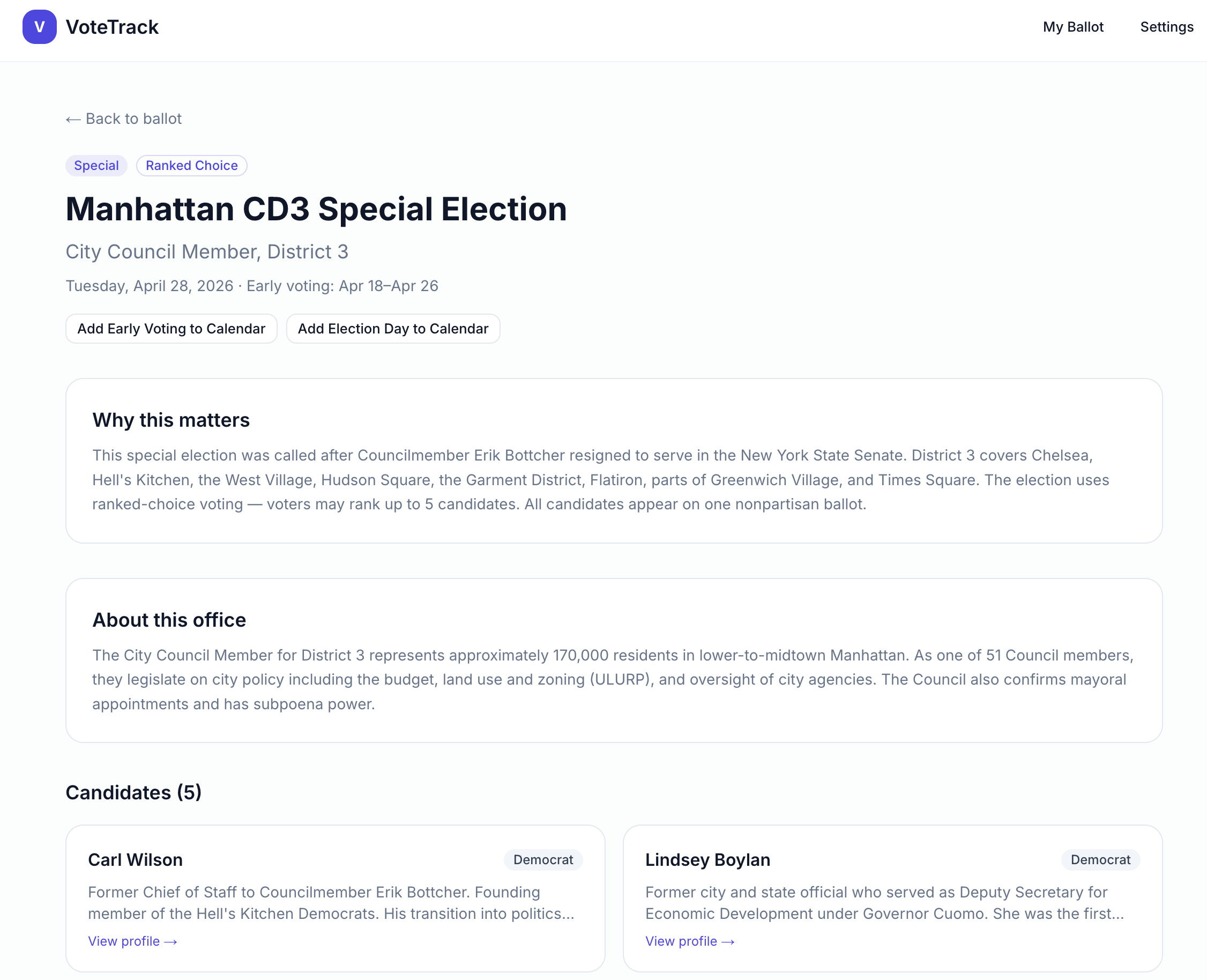Click the About this office heading
The height and width of the screenshot is (980, 1207).
tap(169, 620)
